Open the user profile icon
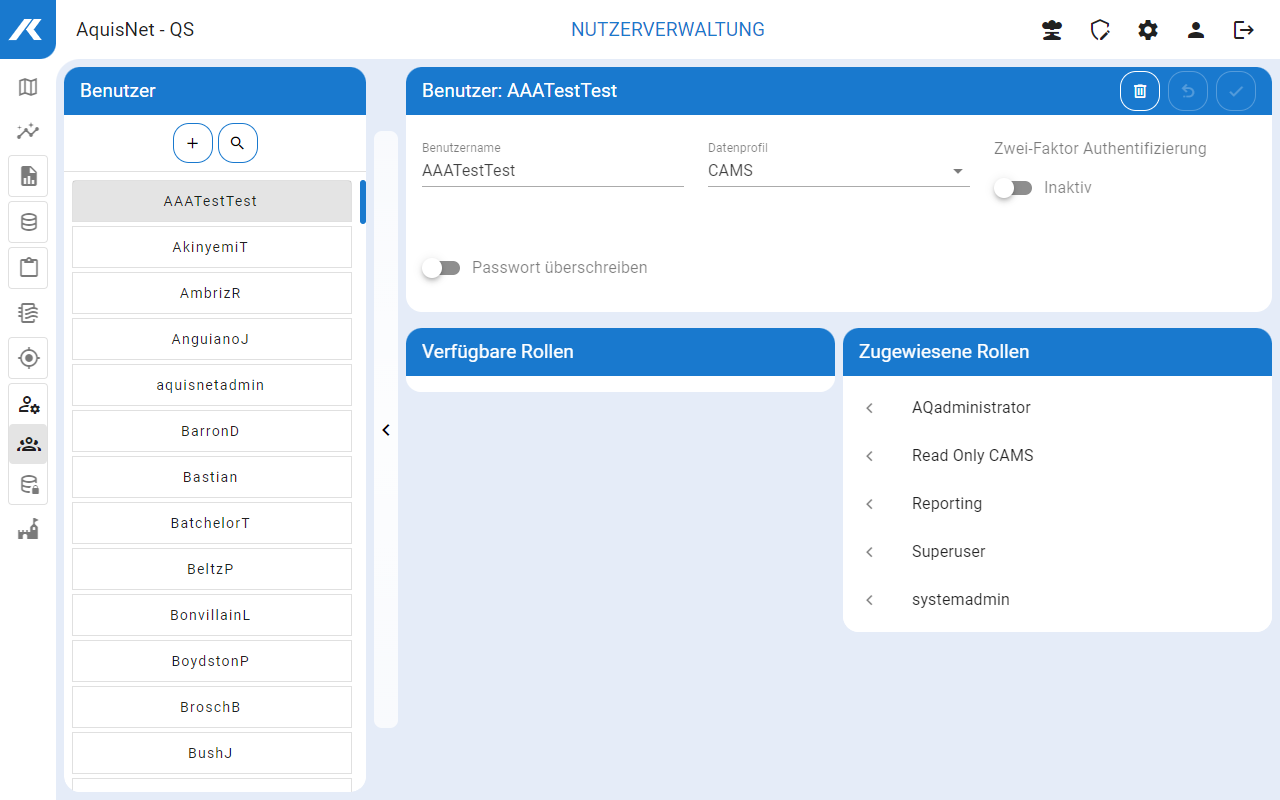The height and width of the screenshot is (800, 1280). click(x=1196, y=30)
